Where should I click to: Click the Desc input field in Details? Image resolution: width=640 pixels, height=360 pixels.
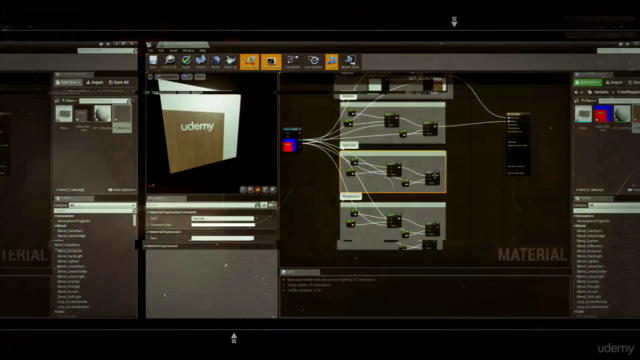coord(222,238)
